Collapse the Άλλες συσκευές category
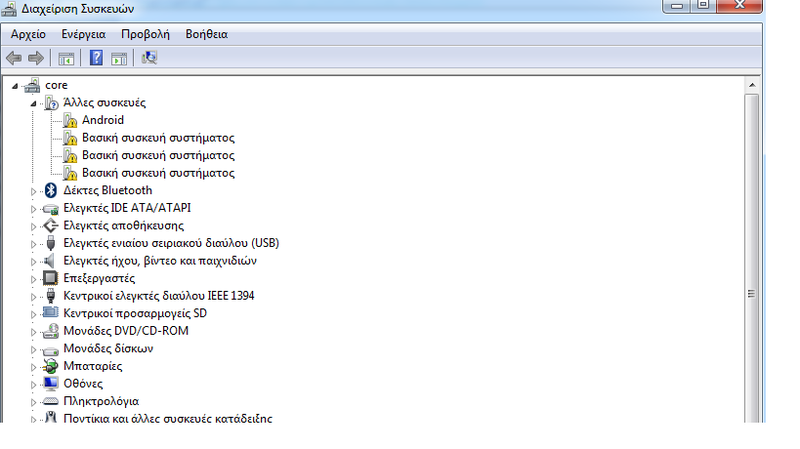800x449 pixels. pos(33,103)
